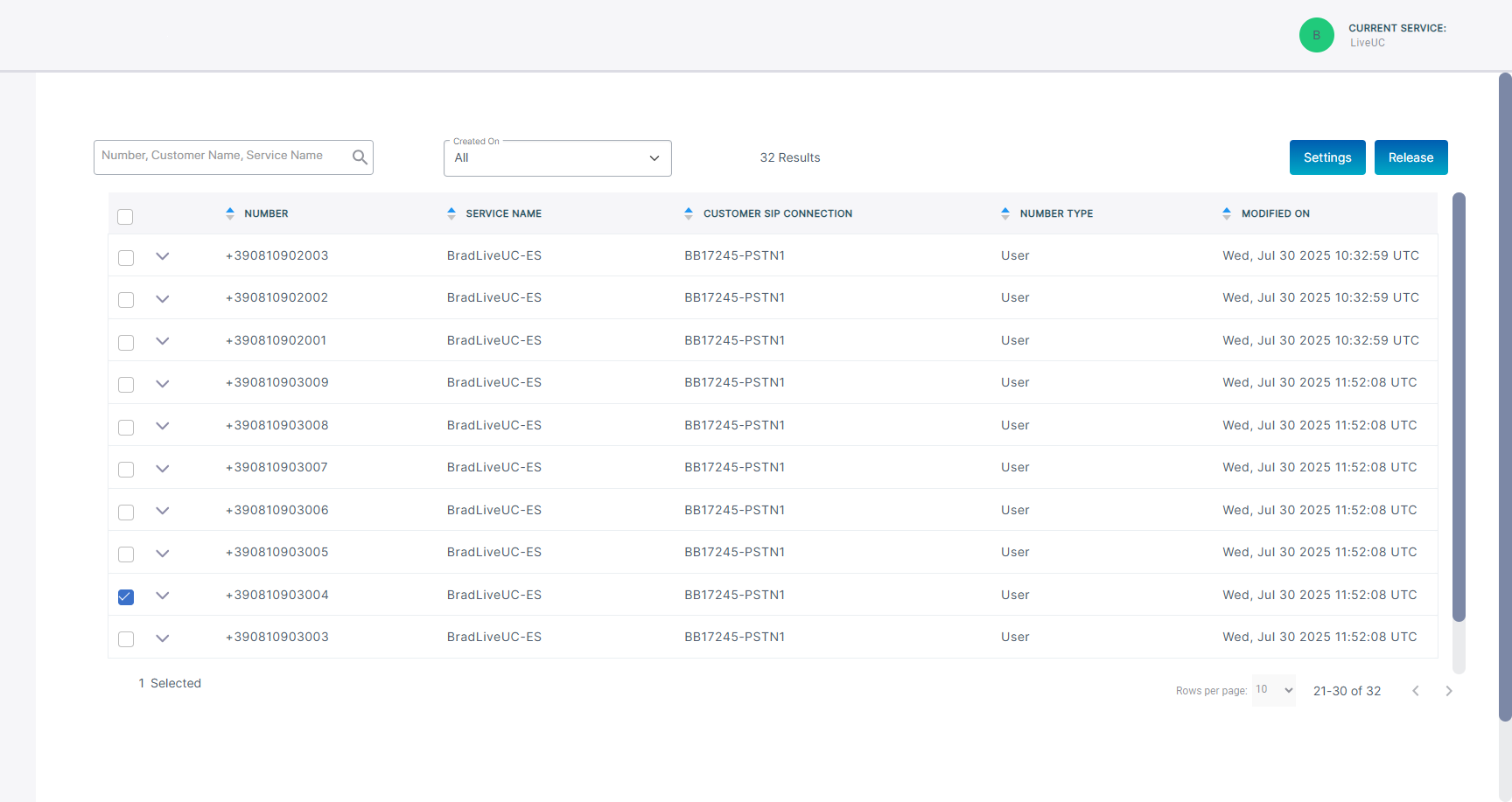Sort by Service Name column icon
1512x802 pixels.
451,213
